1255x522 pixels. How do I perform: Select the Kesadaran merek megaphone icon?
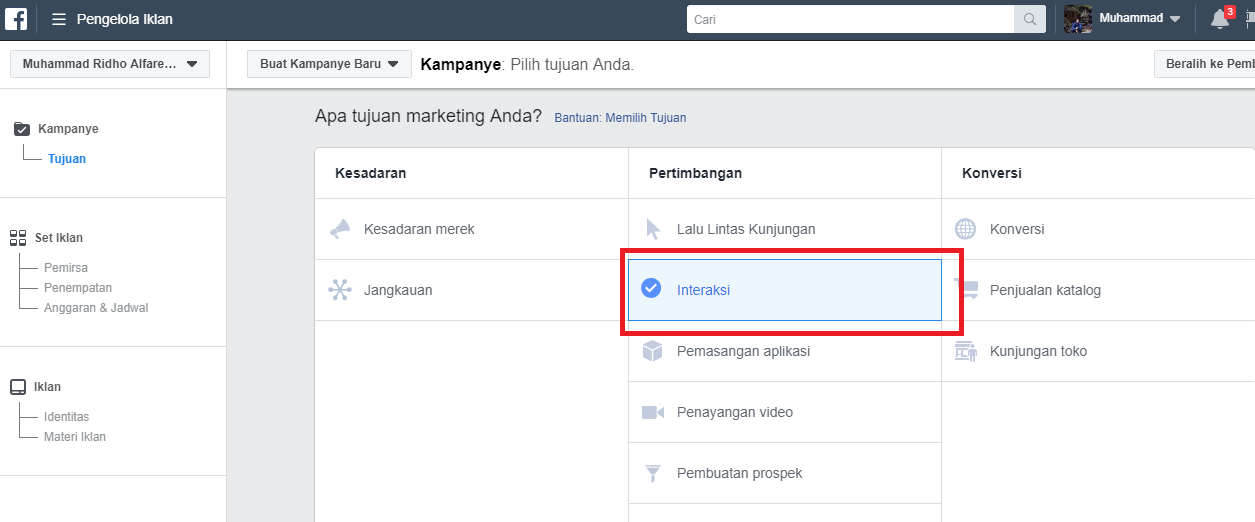[x=340, y=229]
